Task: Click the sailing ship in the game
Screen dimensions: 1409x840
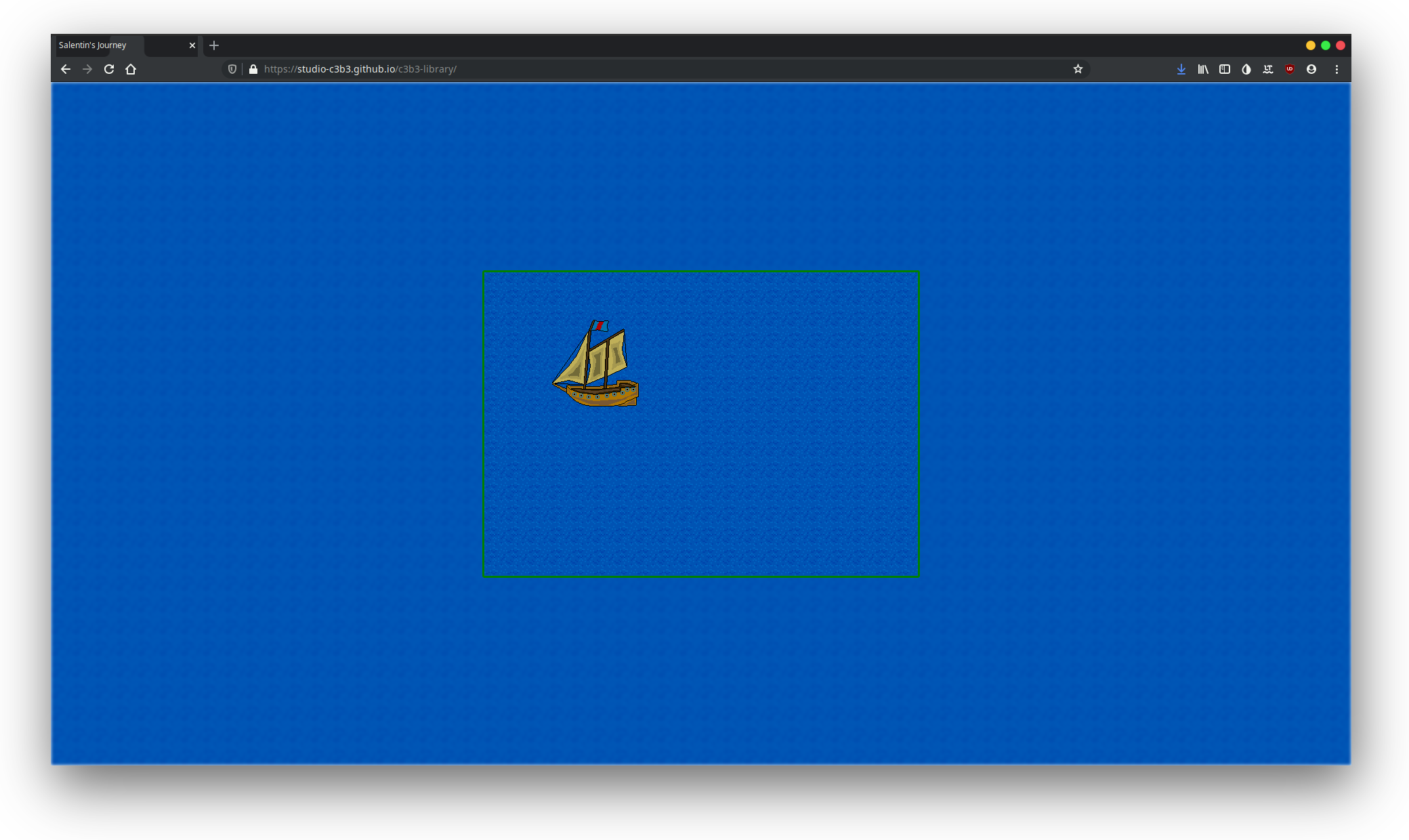Action: [x=596, y=366]
